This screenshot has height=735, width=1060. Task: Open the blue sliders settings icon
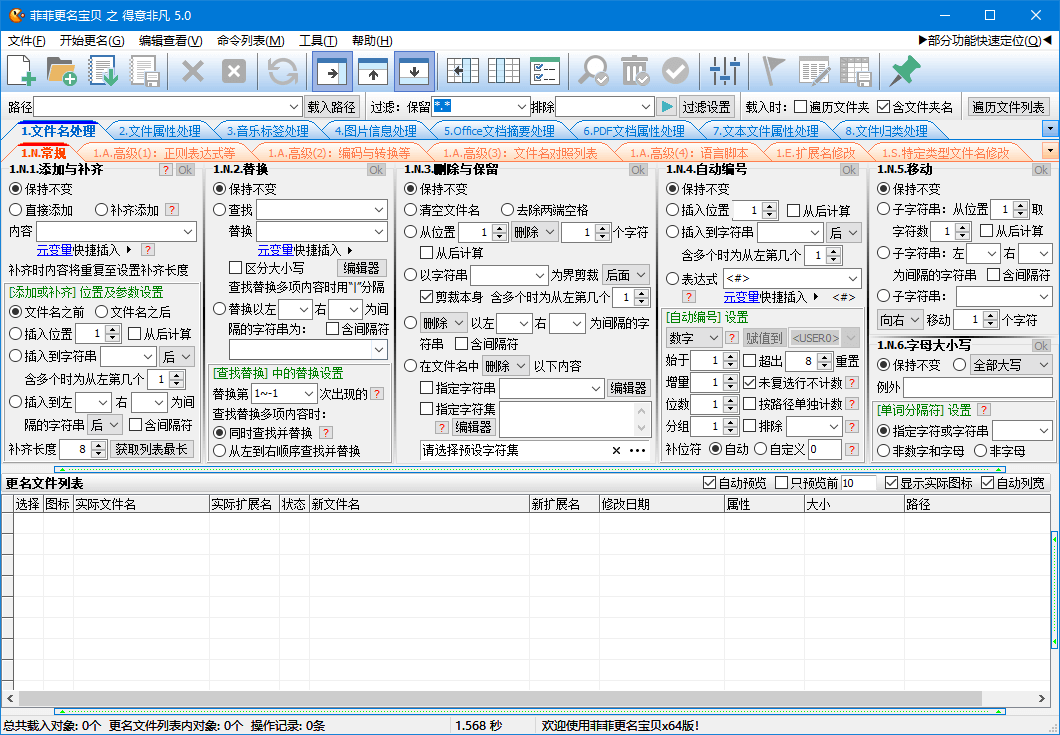(724, 70)
